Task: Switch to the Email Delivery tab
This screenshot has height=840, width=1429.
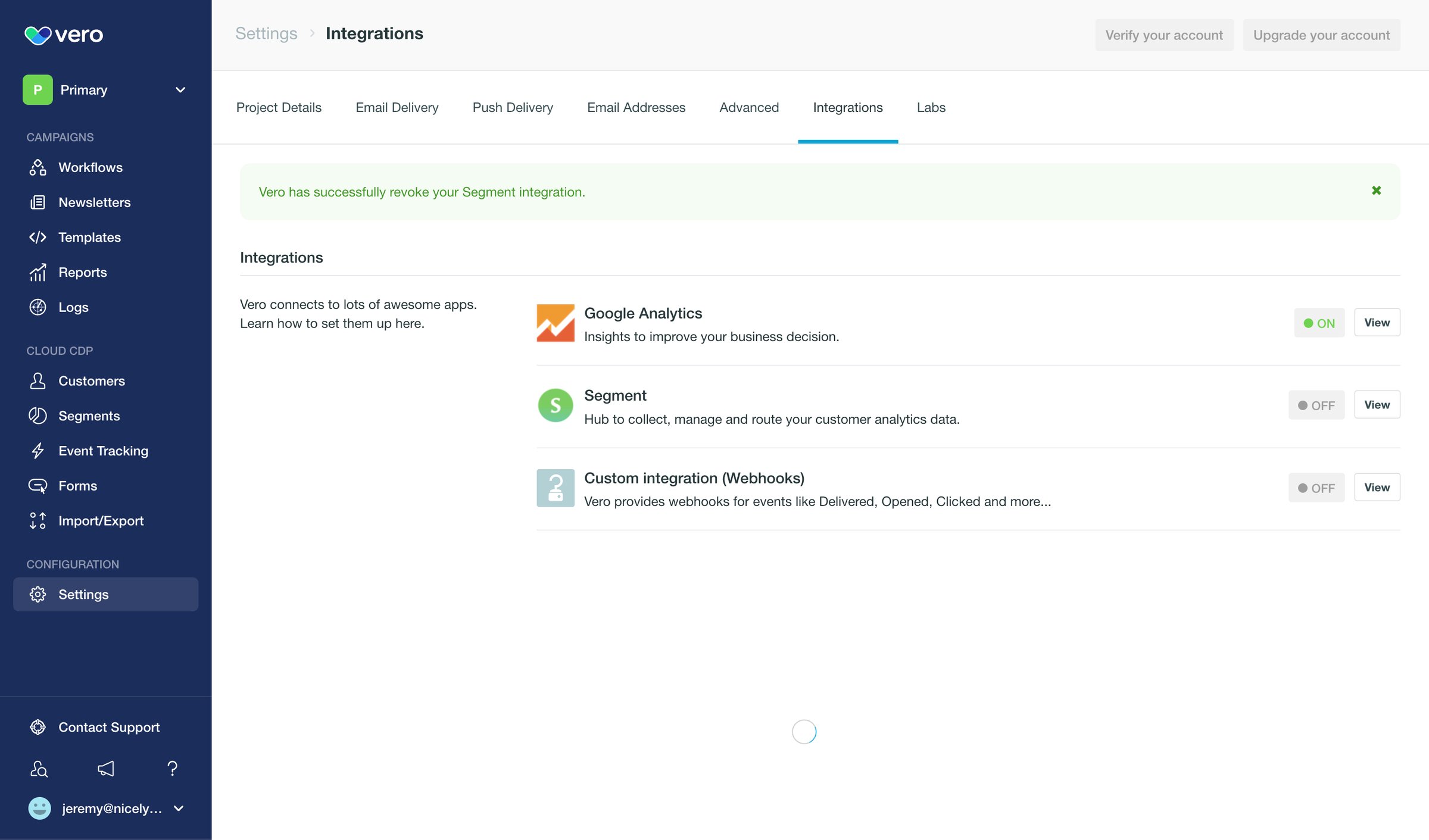Action: tap(397, 107)
